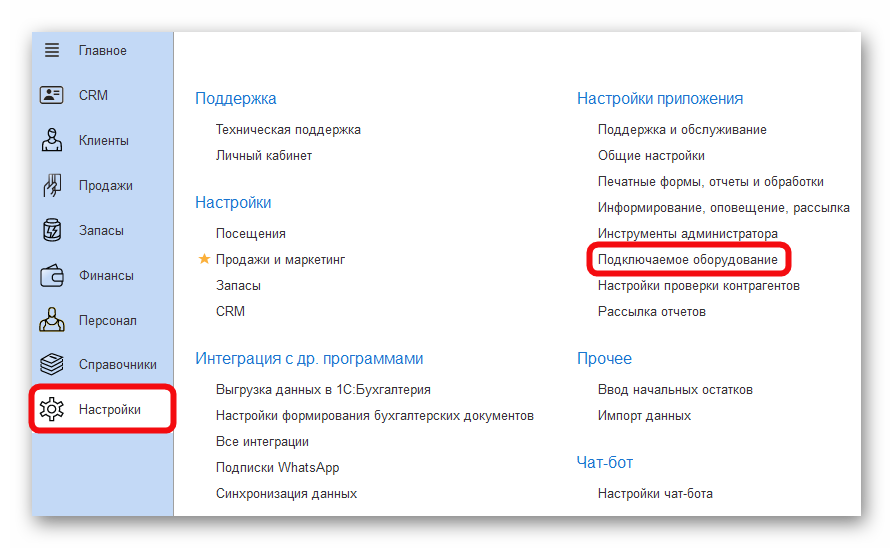893x548 pixels.
Task: Open Импорт данных
Action: coord(644,416)
